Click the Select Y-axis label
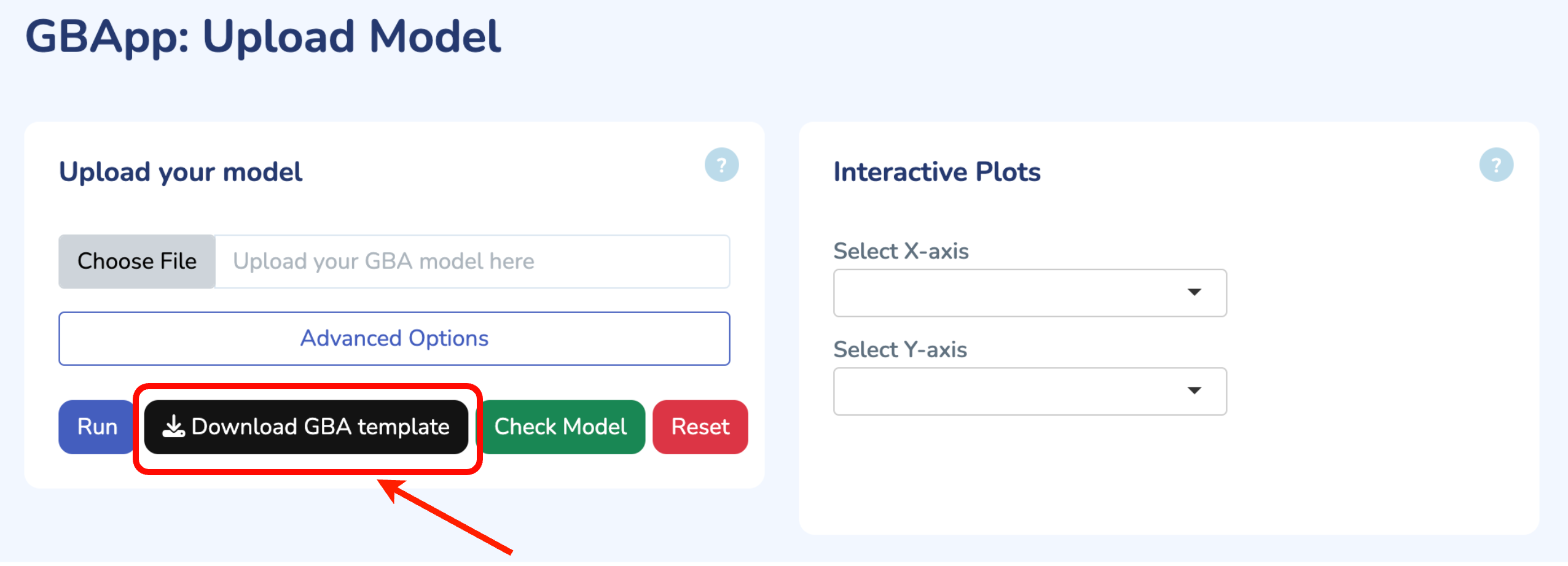 pos(900,349)
